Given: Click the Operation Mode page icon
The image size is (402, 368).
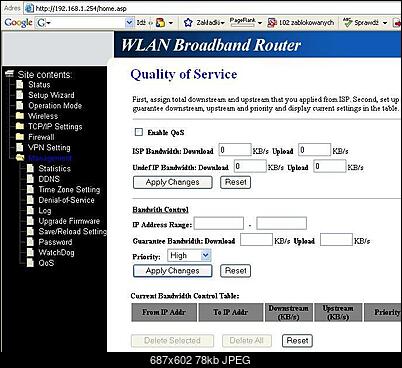Looking at the screenshot, I should tap(20, 106).
